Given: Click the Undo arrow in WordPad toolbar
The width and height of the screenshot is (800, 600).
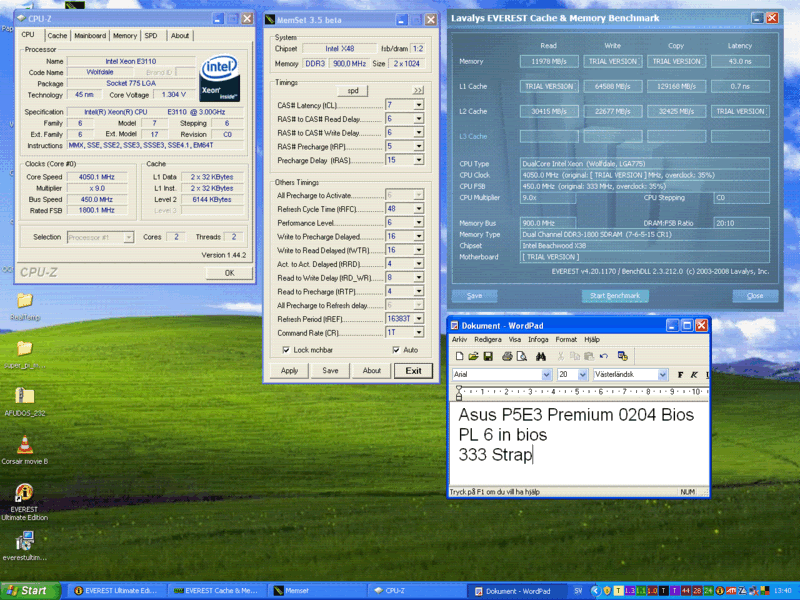Looking at the screenshot, I should [604, 356].
